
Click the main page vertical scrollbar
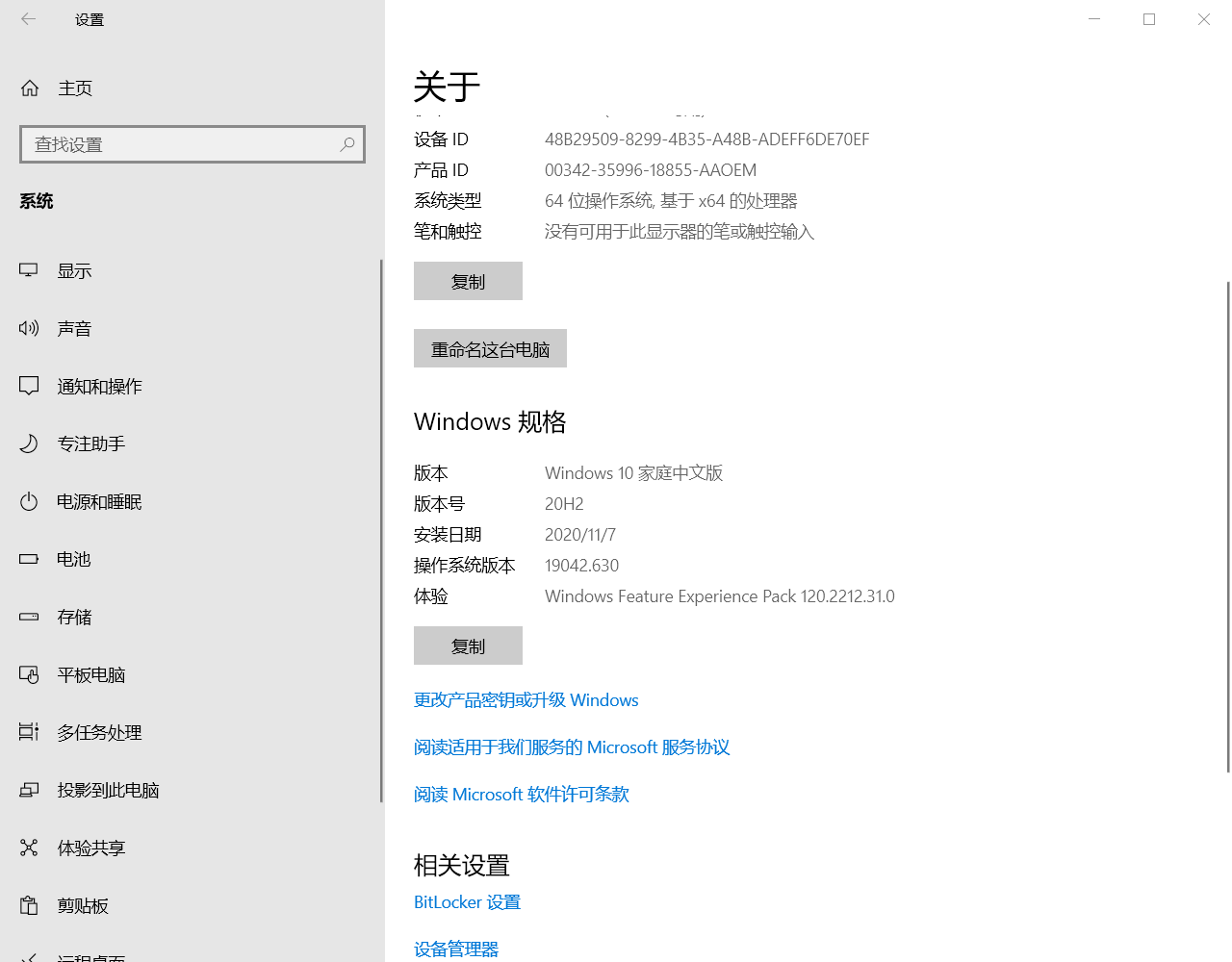[x=1228, y=526]
